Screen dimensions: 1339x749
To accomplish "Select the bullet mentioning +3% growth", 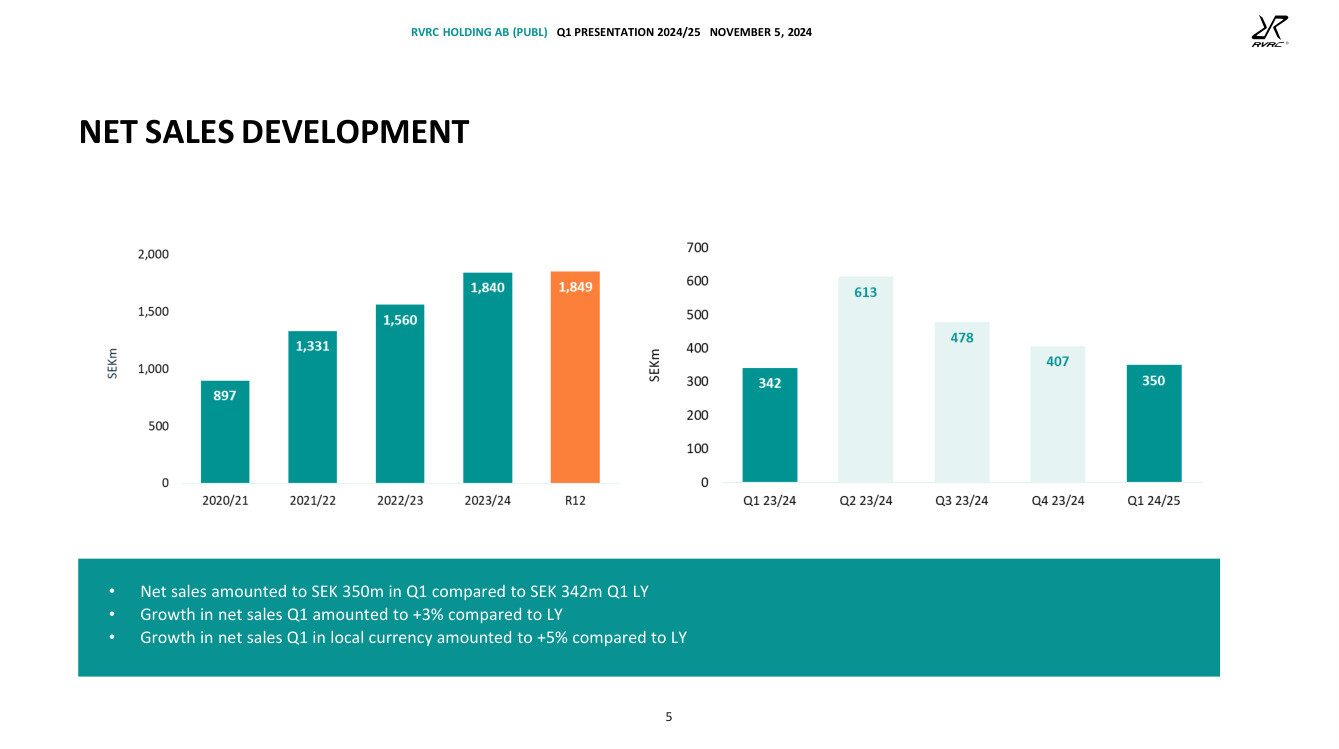I will coord(351,614).
